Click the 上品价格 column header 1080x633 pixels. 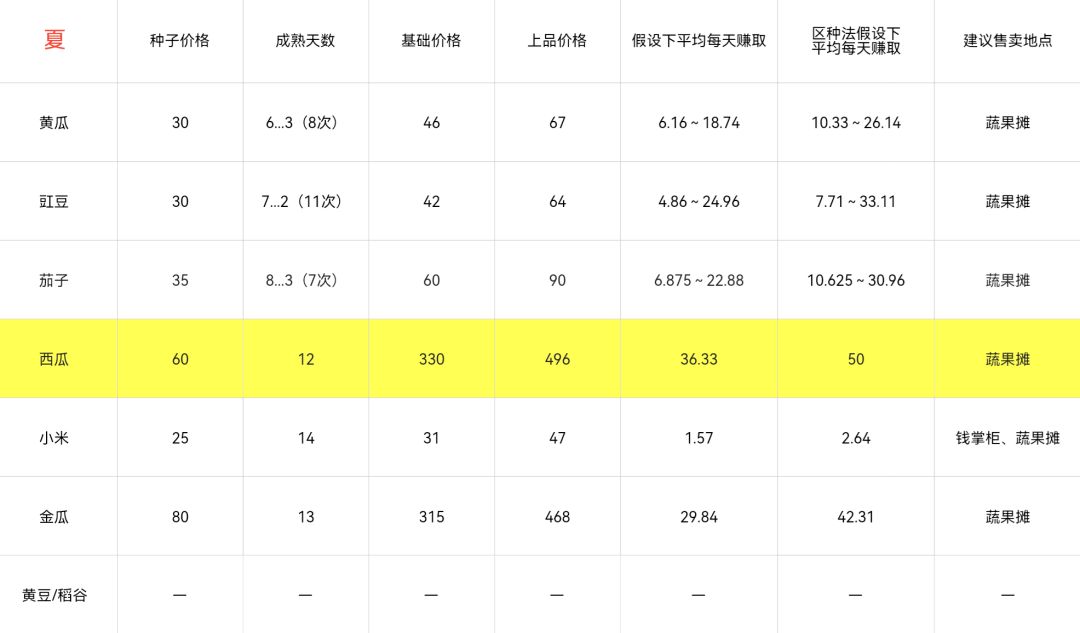557,41
